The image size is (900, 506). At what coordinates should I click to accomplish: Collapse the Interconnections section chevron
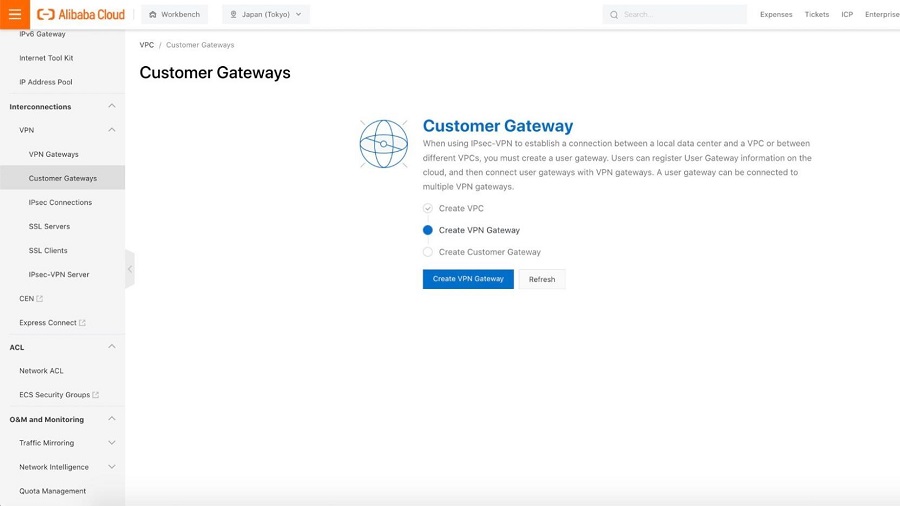coord(112,106)
